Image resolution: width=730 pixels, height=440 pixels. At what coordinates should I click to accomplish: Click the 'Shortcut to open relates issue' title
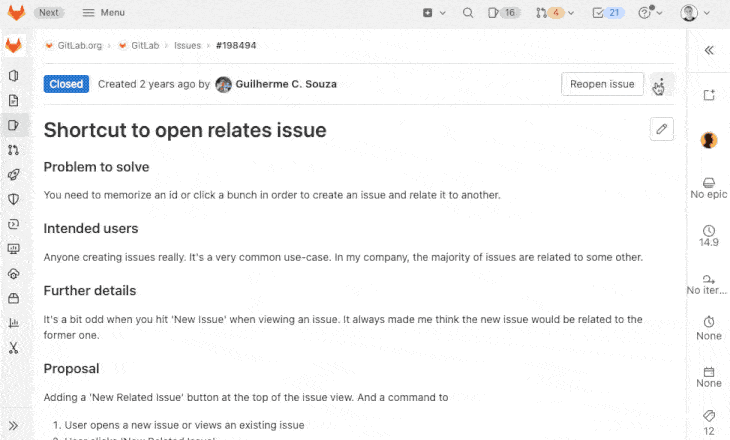[185, 130]
